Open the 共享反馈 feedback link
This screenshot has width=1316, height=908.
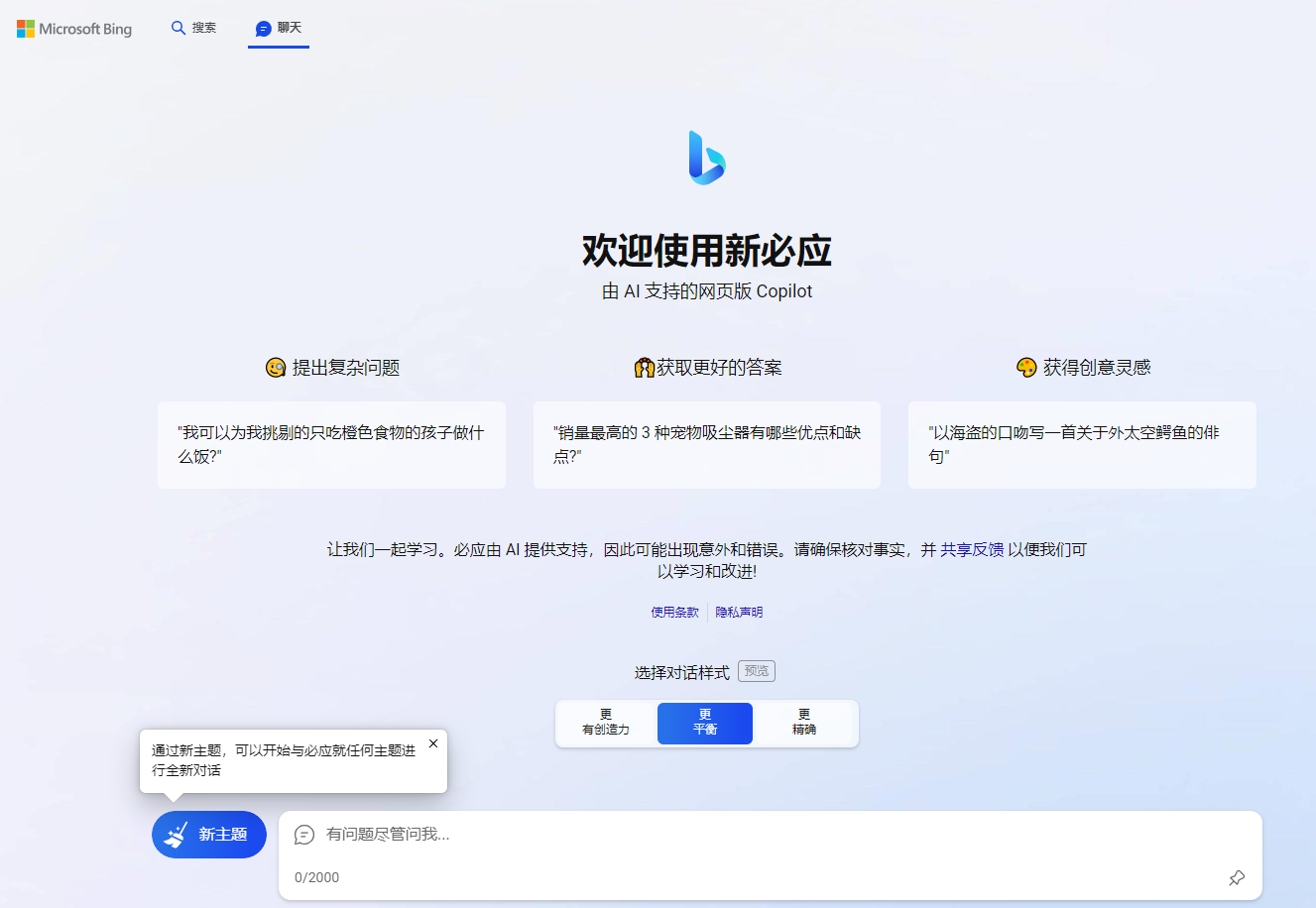972,549
